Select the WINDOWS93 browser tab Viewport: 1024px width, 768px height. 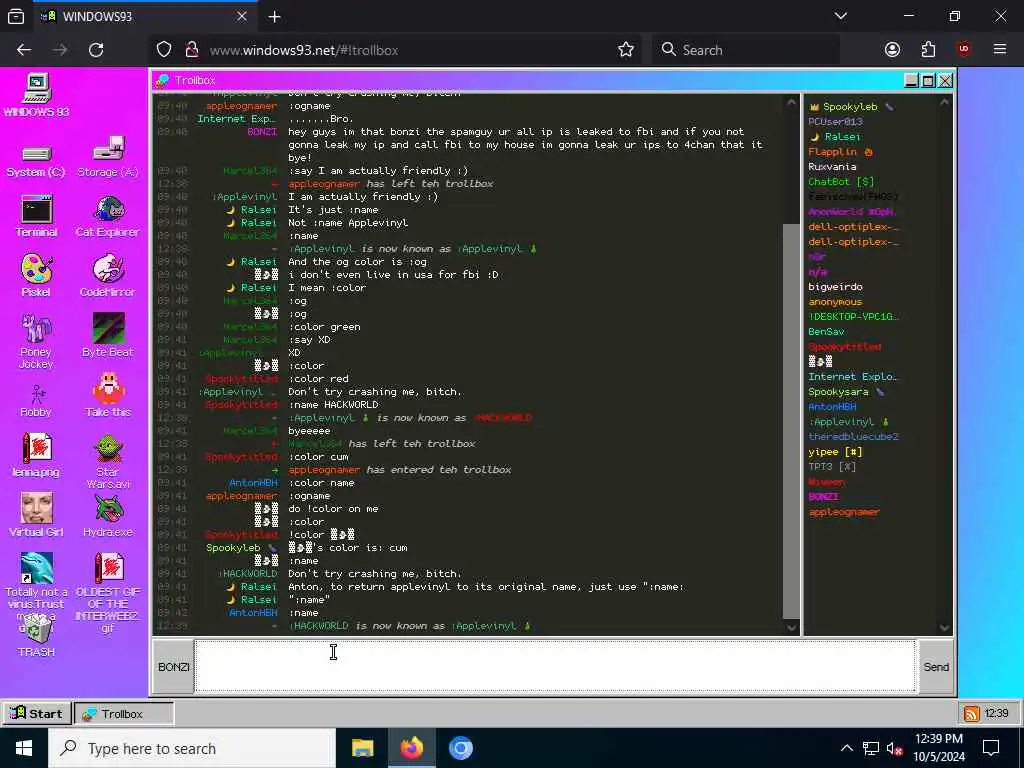pyautogui.click(x=145, y=16)
